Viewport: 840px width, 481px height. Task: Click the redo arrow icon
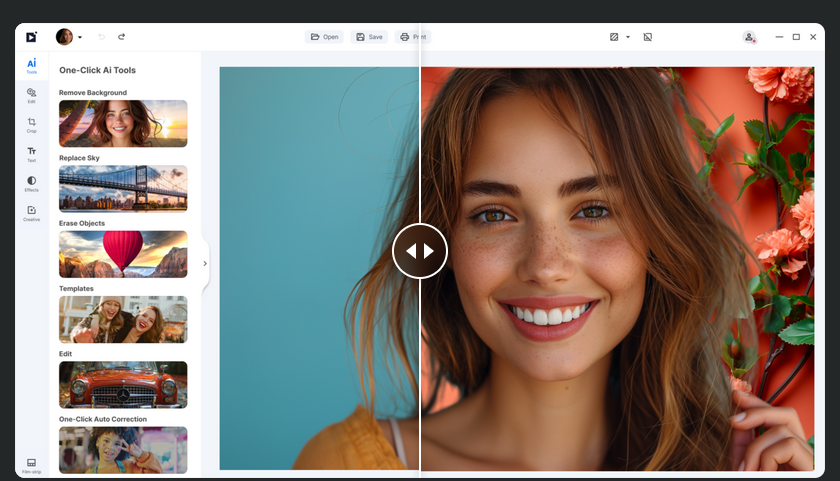pos(122,37)
